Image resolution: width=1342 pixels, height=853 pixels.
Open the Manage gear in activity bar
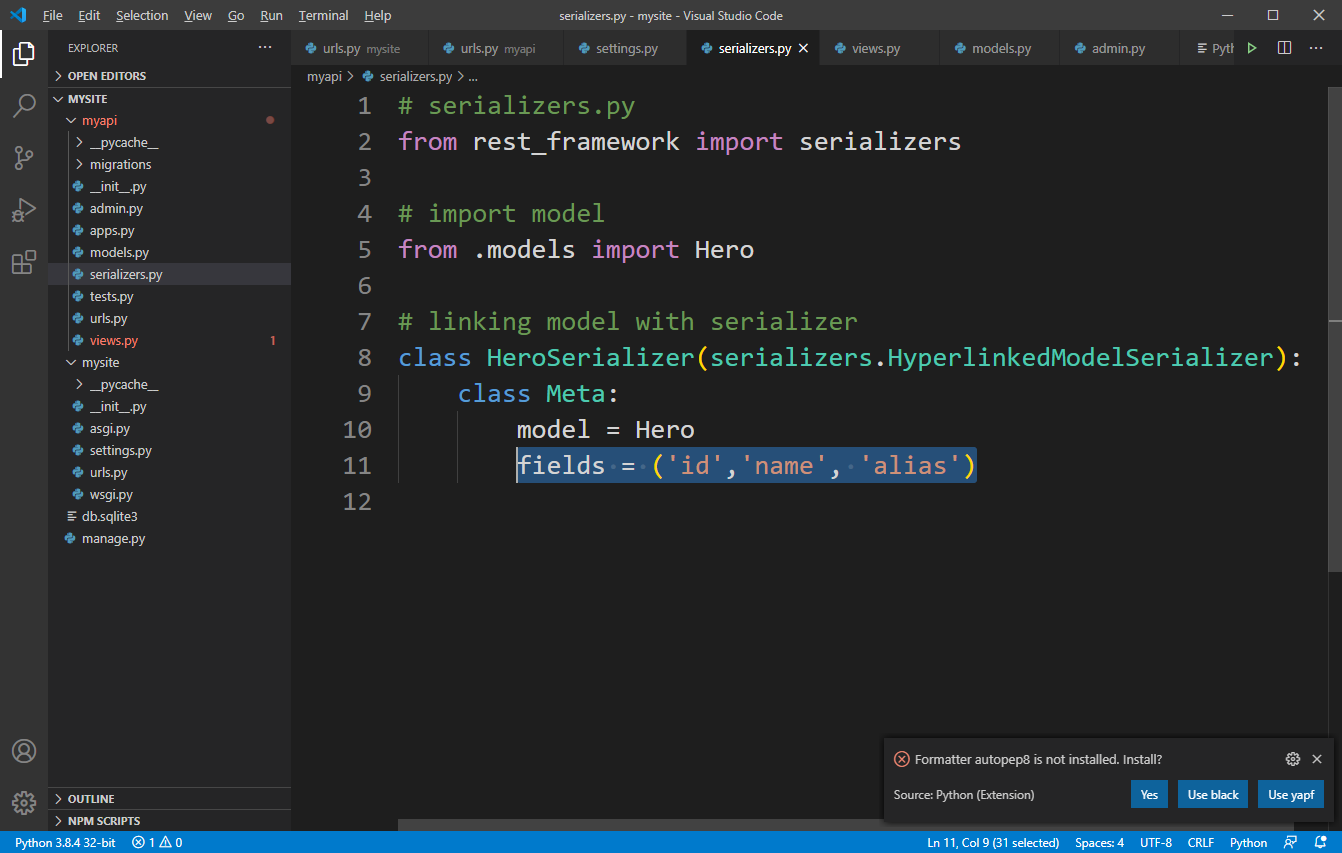click(24, 802)
